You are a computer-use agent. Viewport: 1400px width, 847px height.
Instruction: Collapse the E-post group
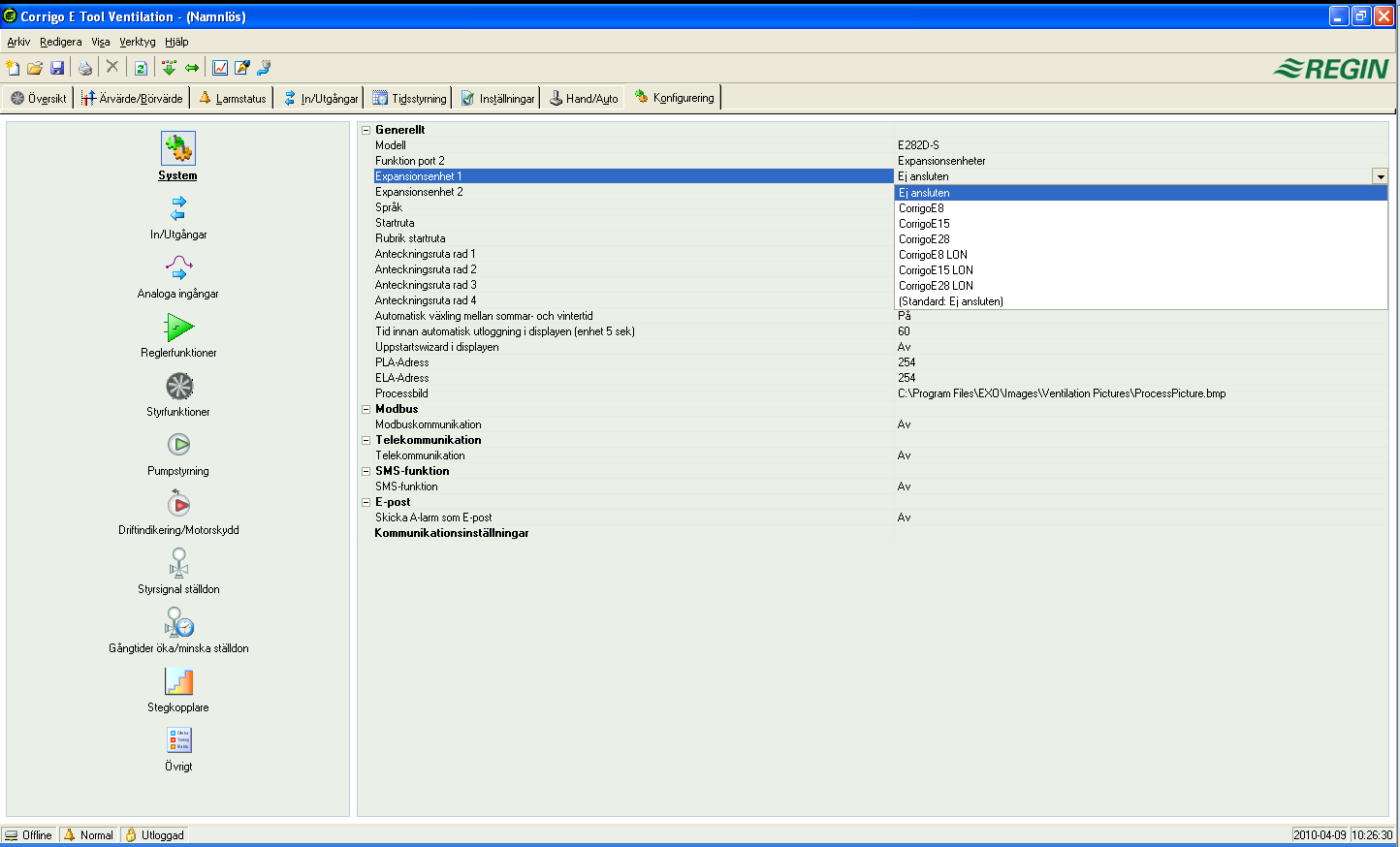pyautogui.click(x=366, y=502)
